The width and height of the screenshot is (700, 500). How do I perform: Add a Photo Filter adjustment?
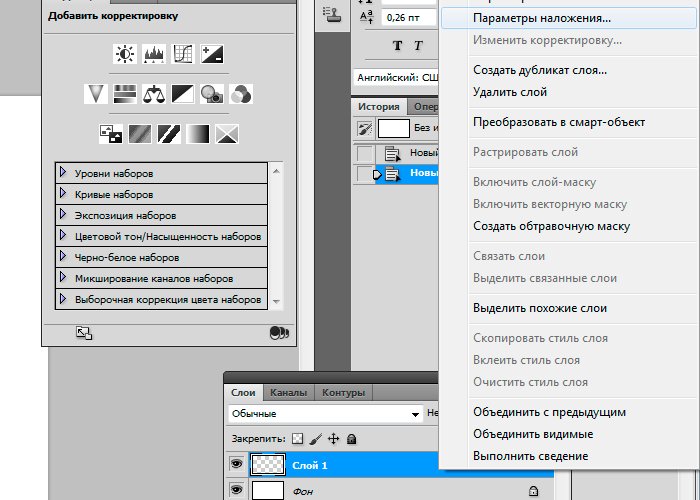coord(212,94)
